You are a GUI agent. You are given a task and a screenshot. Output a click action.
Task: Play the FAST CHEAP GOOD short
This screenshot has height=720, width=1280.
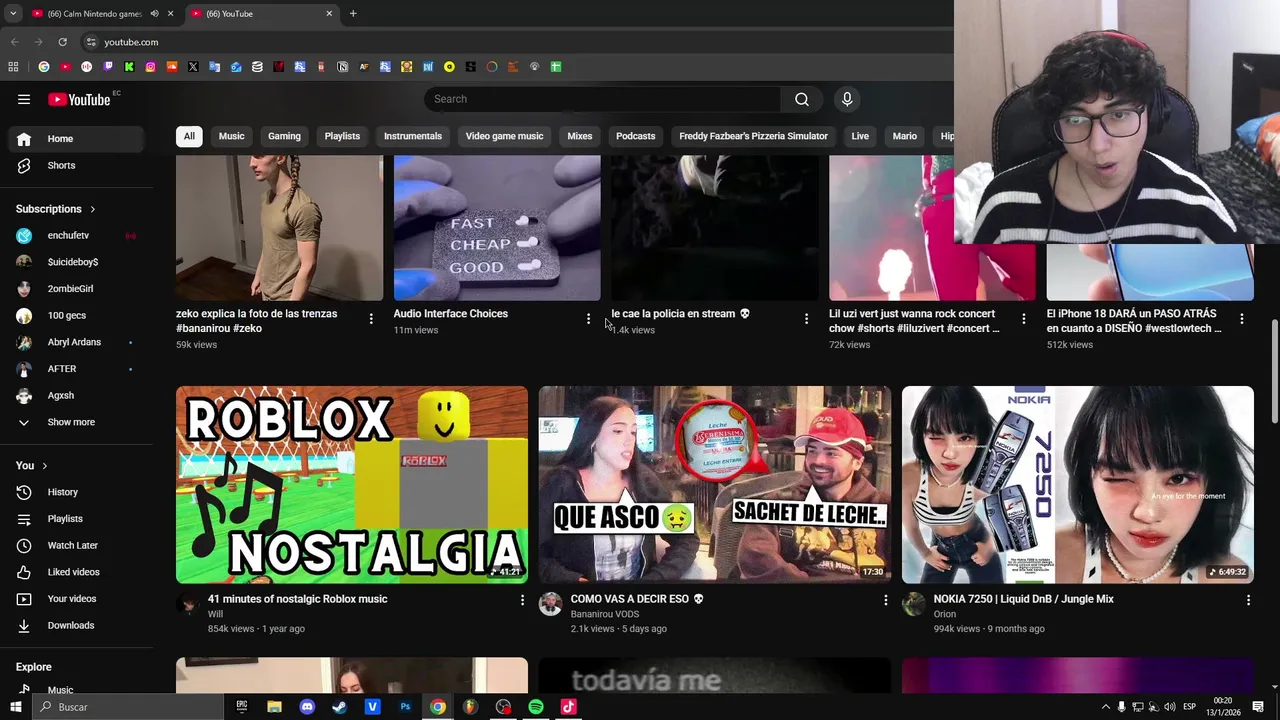497,228
